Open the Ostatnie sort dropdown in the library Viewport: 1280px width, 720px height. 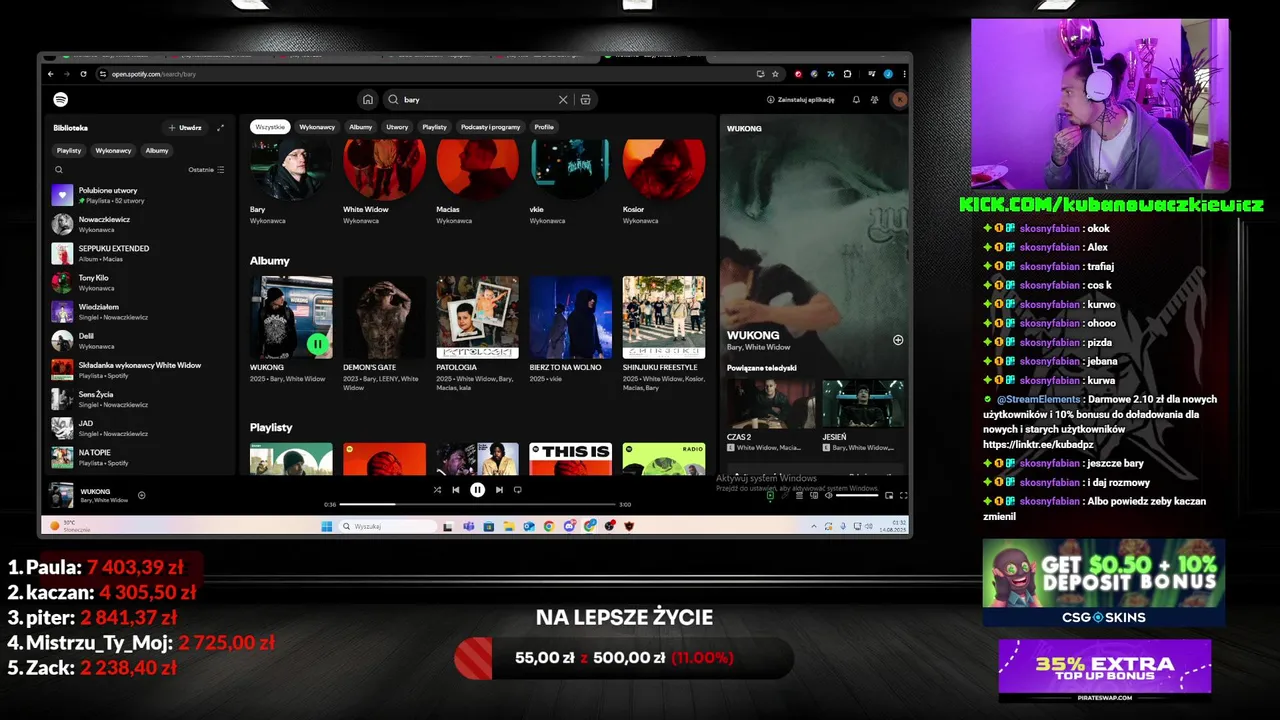pyautogui.click(x=206, y=169)
